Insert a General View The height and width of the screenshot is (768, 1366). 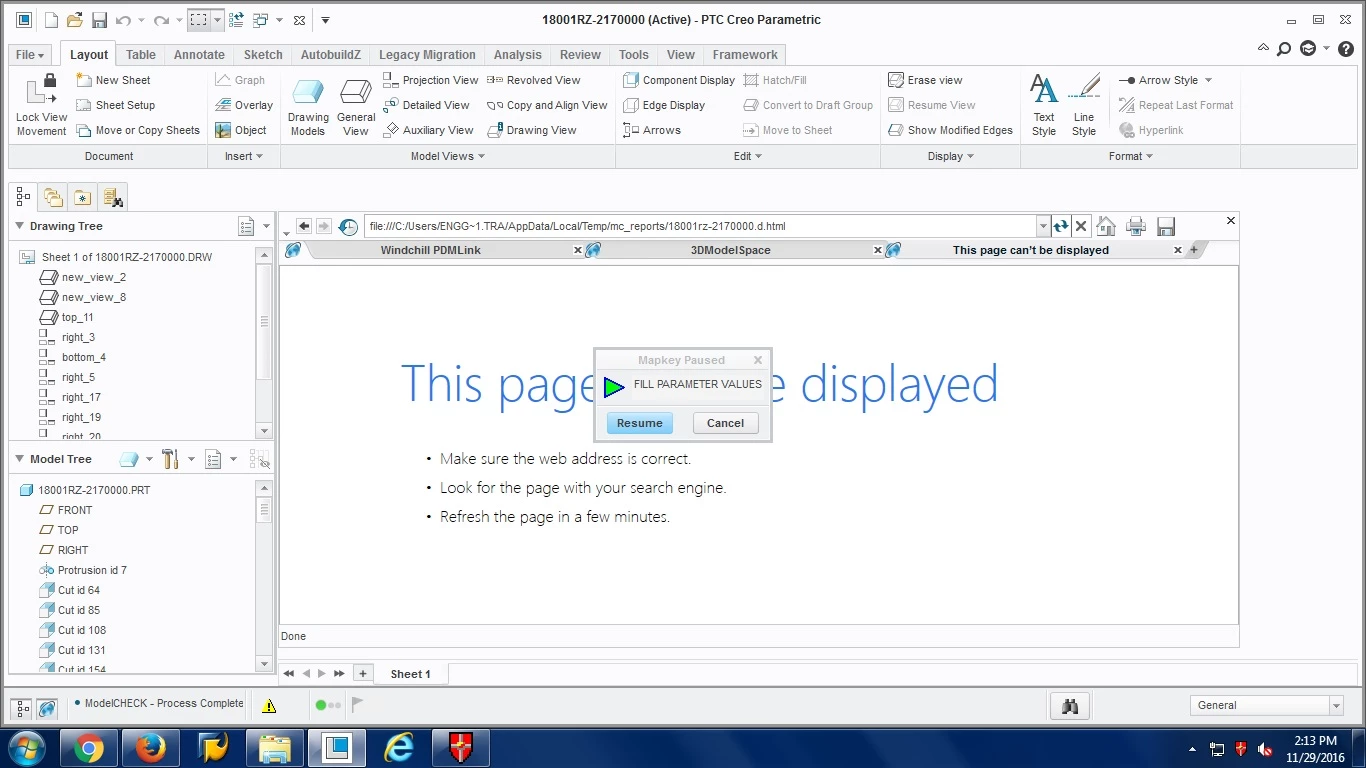point(356,107)
